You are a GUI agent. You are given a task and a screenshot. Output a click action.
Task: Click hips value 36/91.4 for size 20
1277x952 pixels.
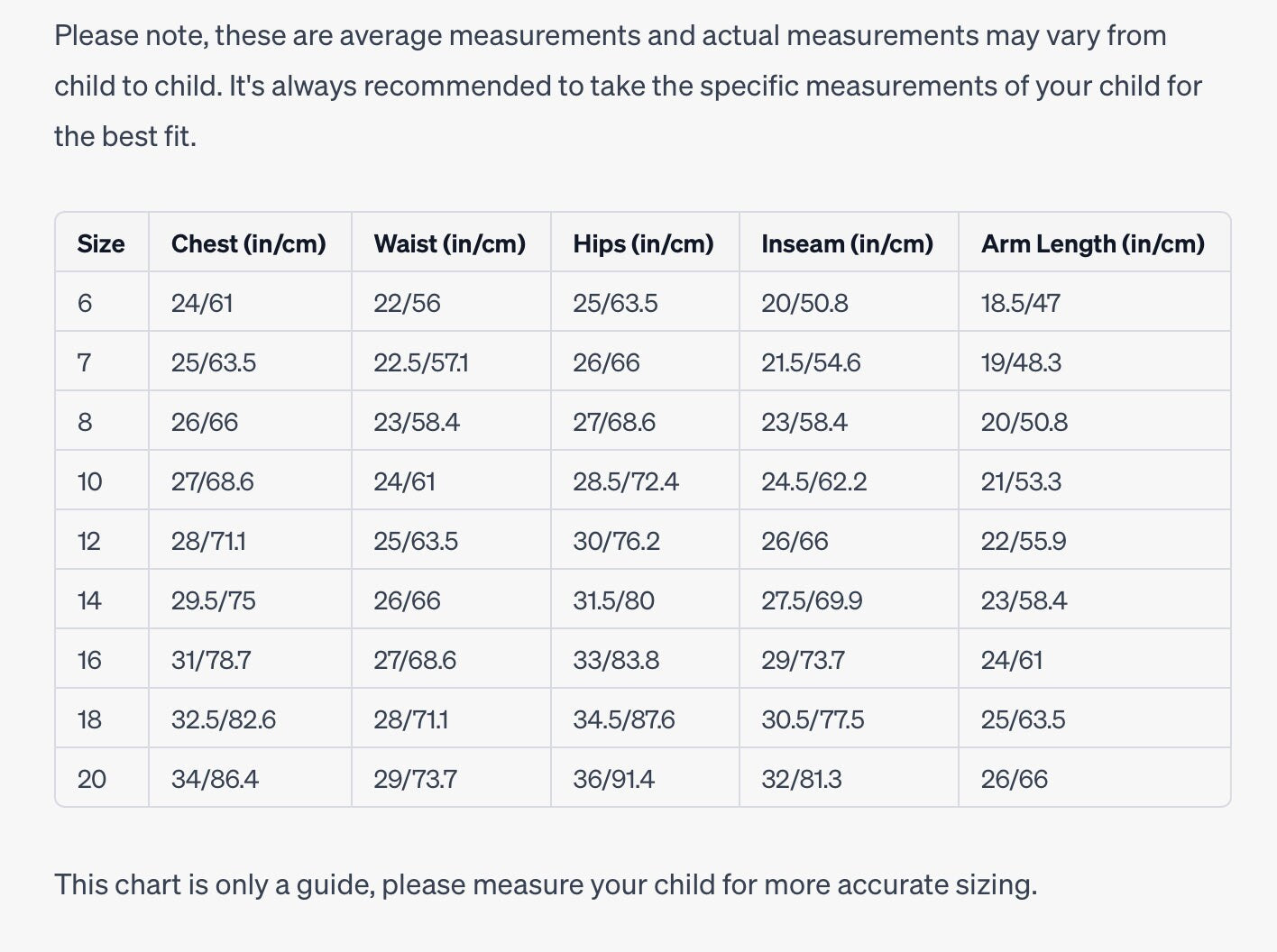tap(614, 779)
